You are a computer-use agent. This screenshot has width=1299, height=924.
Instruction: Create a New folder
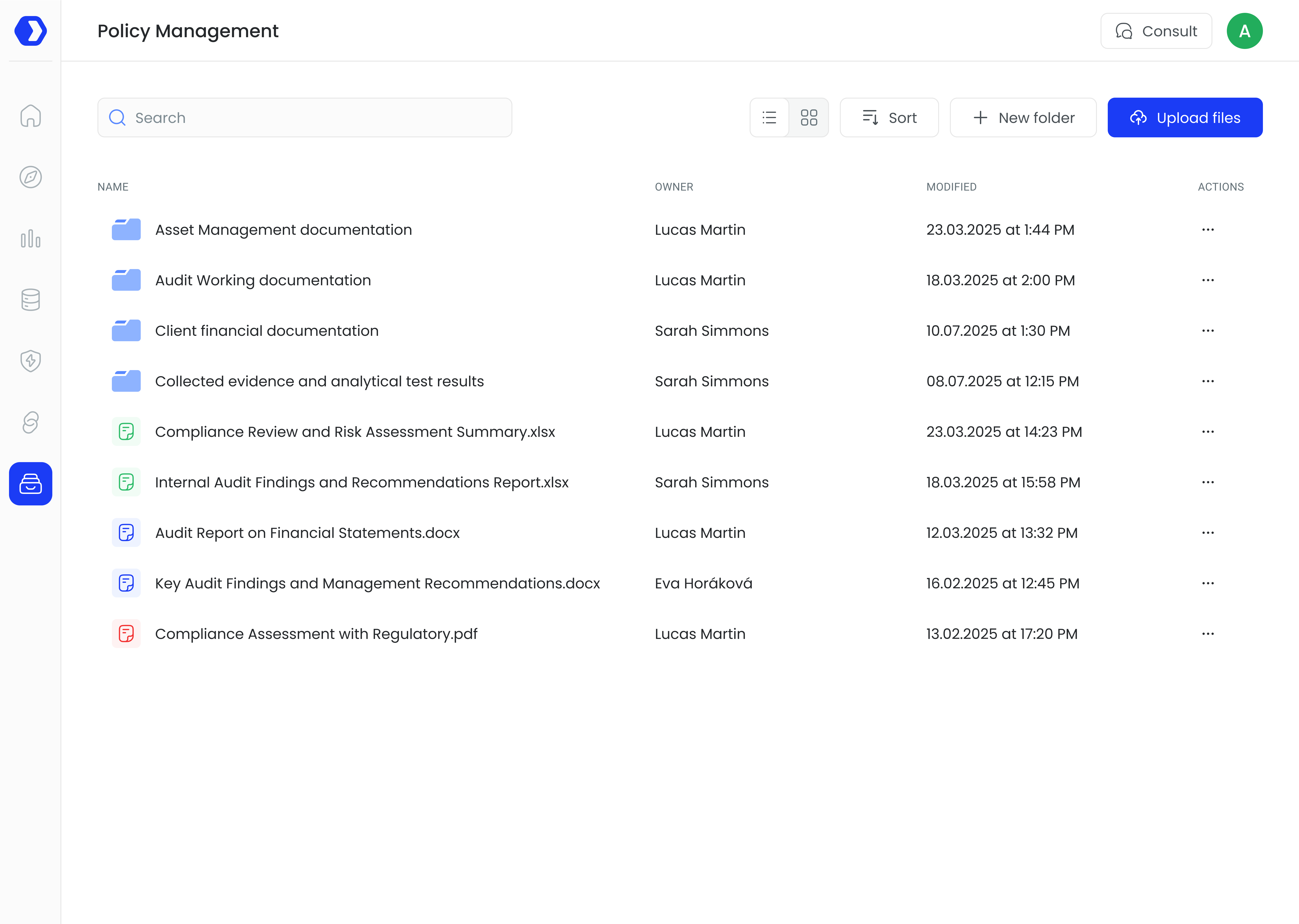1023,118
